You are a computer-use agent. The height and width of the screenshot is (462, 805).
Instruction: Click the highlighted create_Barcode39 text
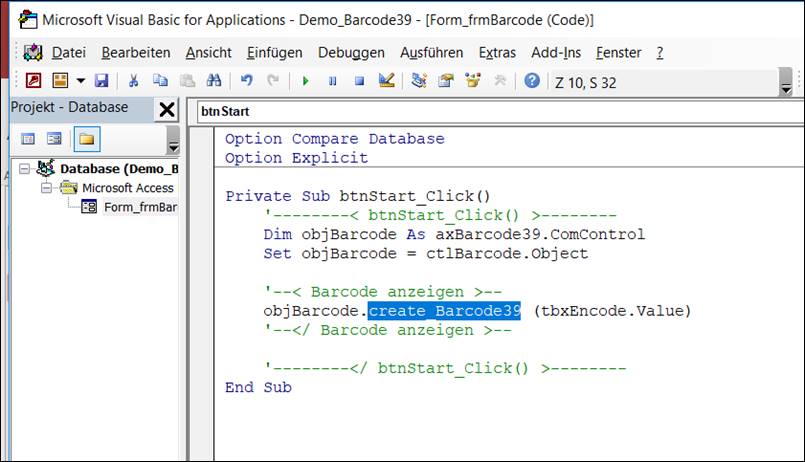tap(444, 311)
